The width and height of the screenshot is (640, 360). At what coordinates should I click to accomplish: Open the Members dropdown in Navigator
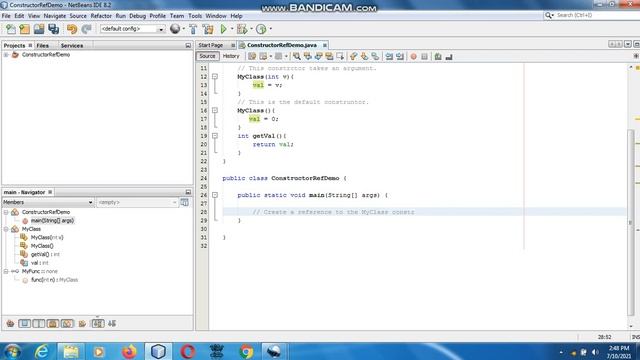coord(48,202)
